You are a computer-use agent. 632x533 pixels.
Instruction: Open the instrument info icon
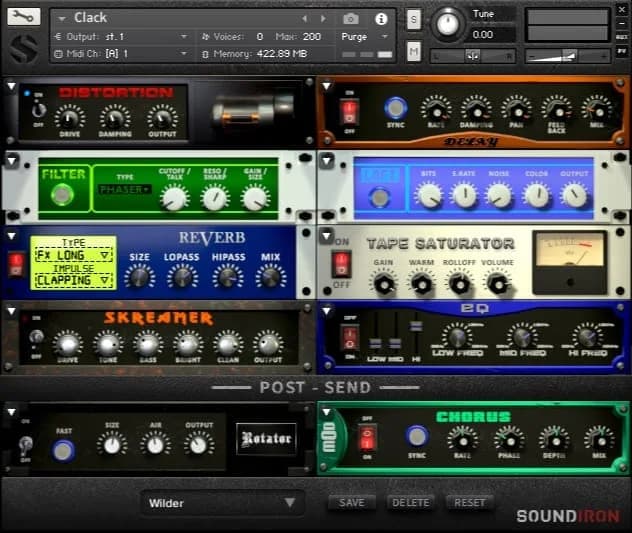pyautogui.click(x=381, y=19)
